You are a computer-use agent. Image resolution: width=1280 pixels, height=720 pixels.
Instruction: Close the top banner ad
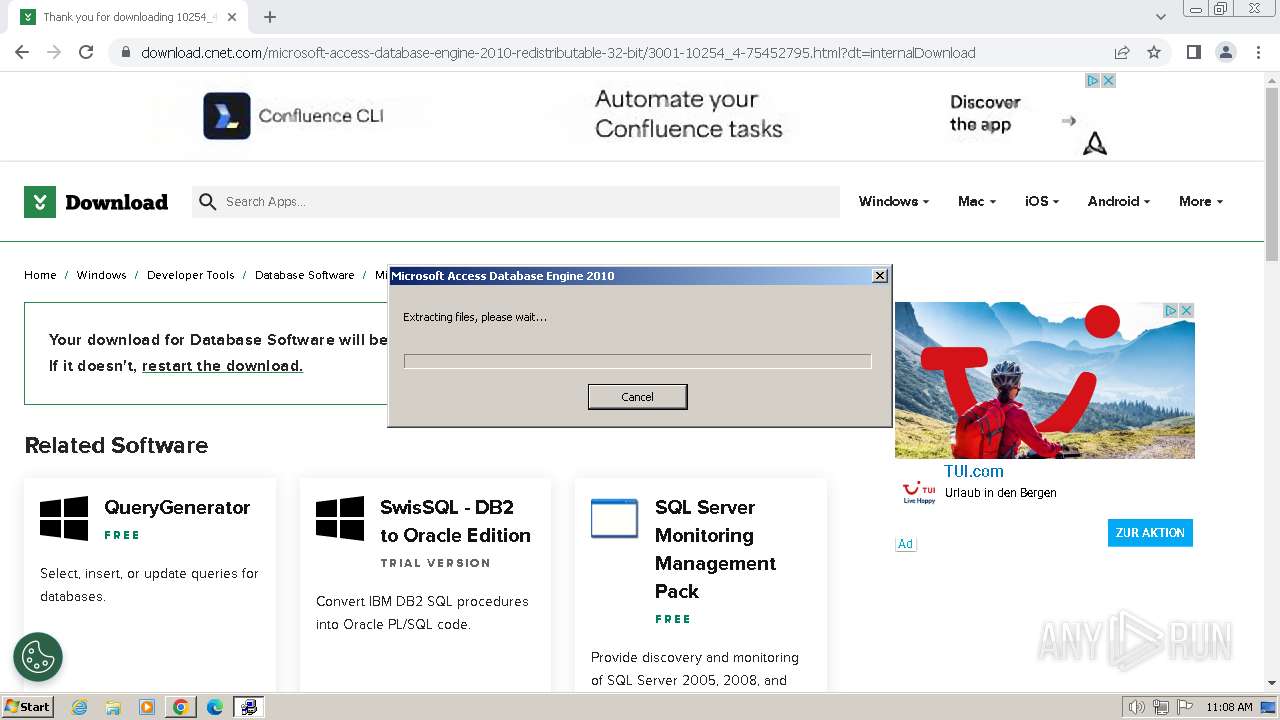[1108, 81]
